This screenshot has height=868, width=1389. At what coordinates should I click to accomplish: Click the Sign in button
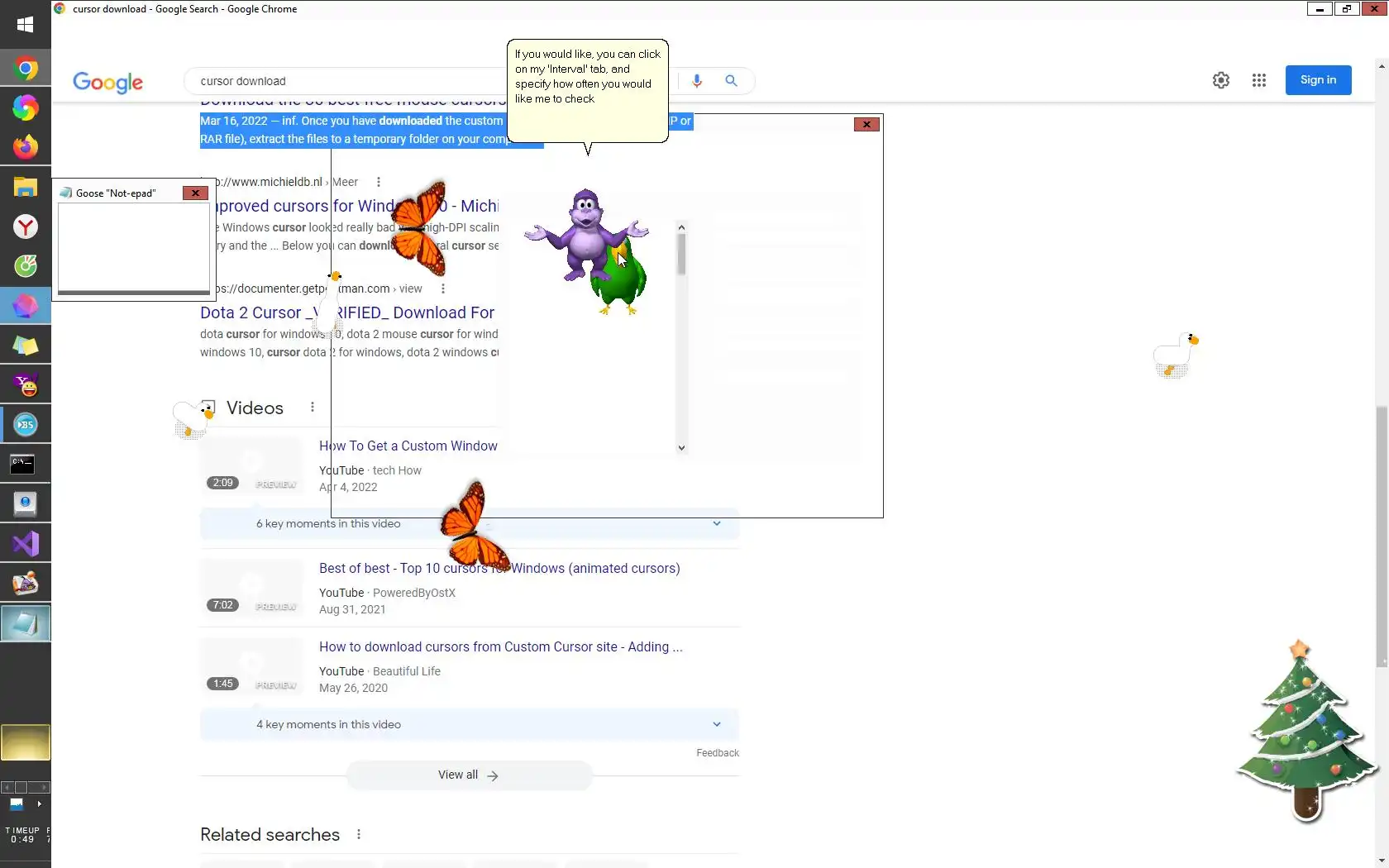click(1318, 80)
